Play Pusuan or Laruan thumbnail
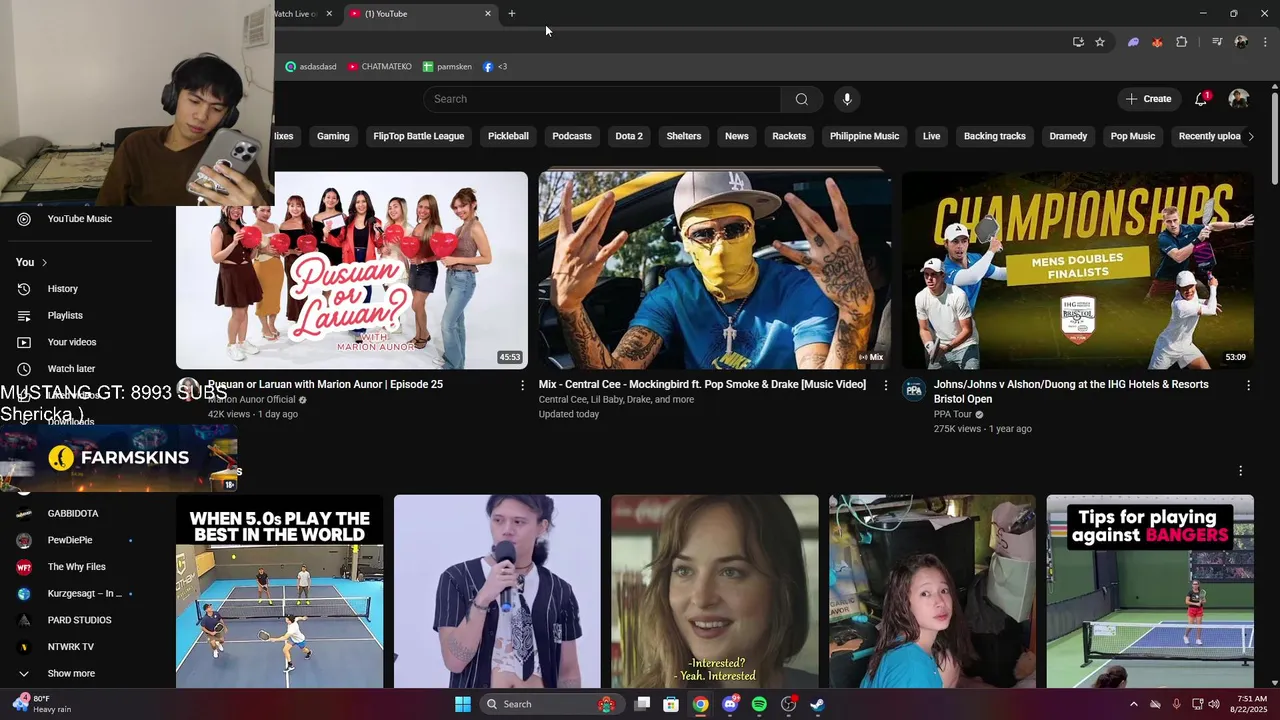 pyautogui.click(x=352, y=270)
